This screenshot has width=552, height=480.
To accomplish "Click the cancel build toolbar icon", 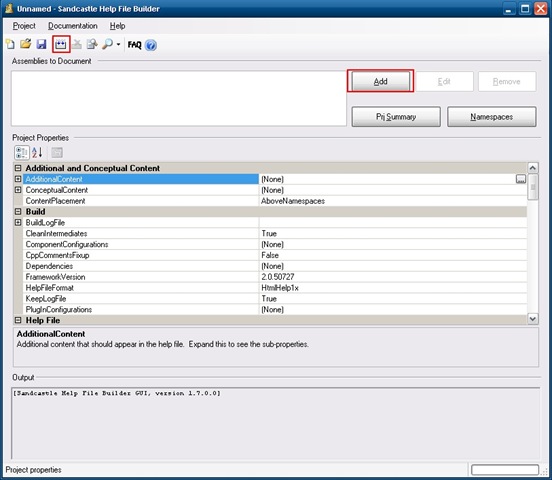I will (77, 44).
